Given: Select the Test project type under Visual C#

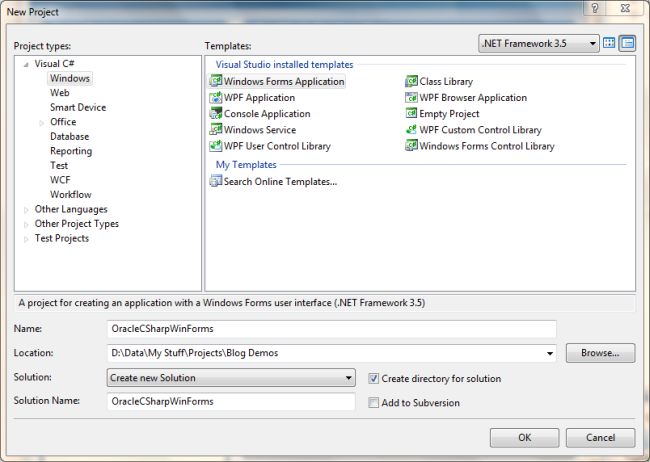Looking at the screenshot, I should click(59, 165).
